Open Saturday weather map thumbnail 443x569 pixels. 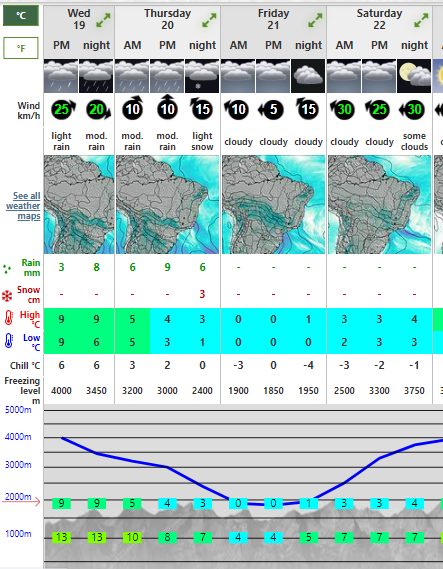tap(380, 204)
